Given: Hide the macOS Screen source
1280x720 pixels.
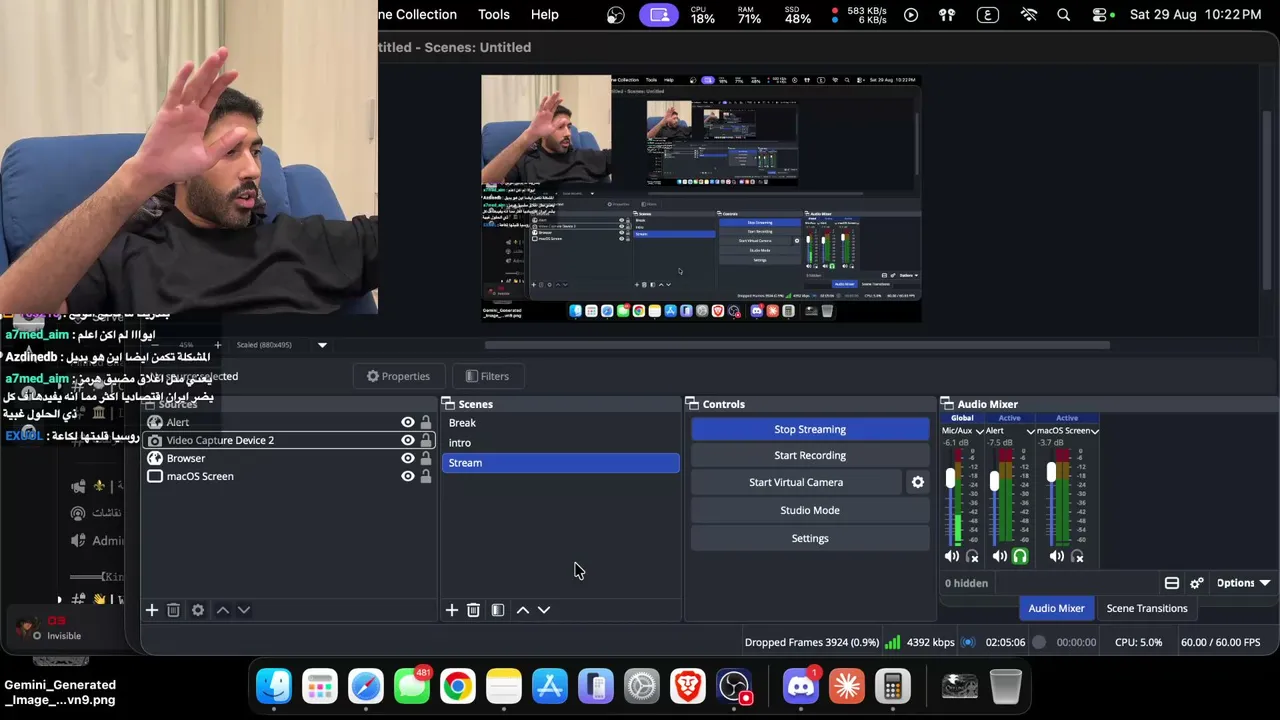Looking at the screenshot, I should [x=407, y=477].
